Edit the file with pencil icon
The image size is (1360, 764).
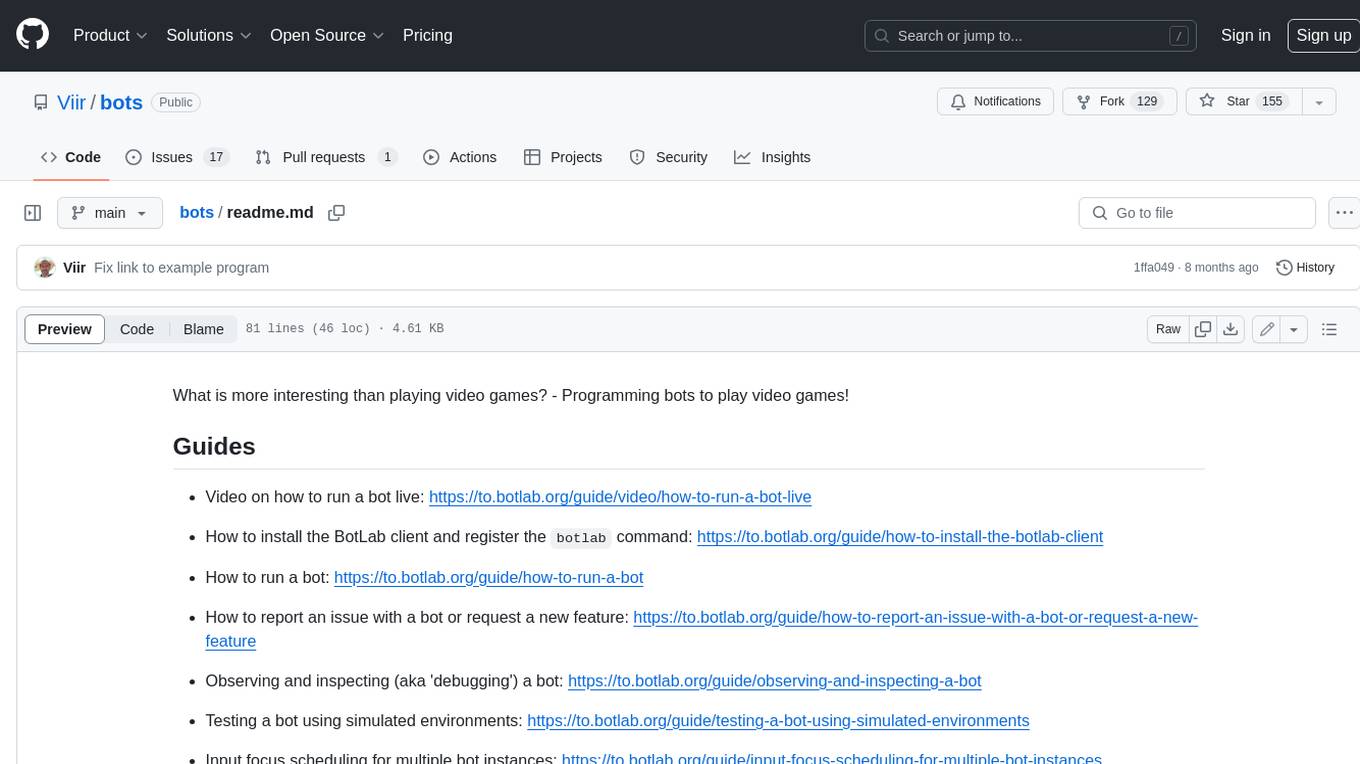point(1267,329)
